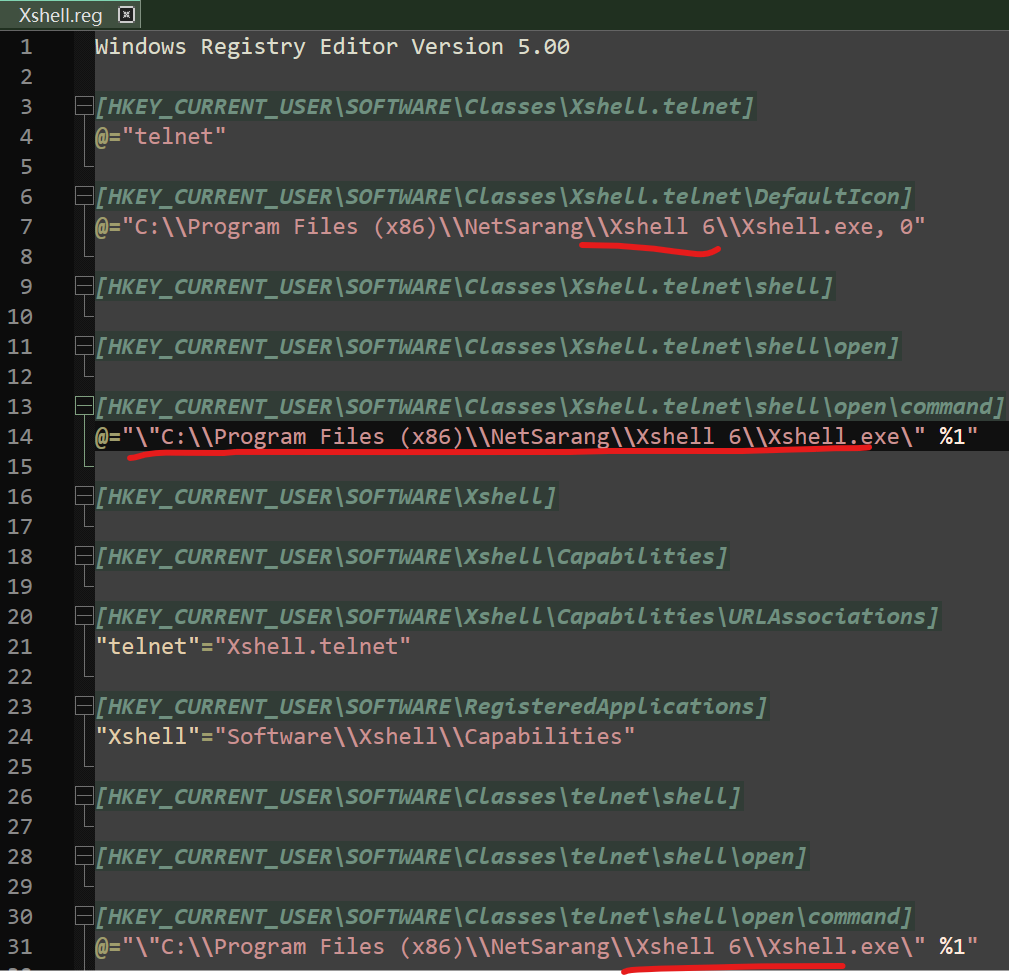Click the Classes\telnet\shell key text on line 26
Viewport: 1009px width, 975px height.
(x=418, y=797)
